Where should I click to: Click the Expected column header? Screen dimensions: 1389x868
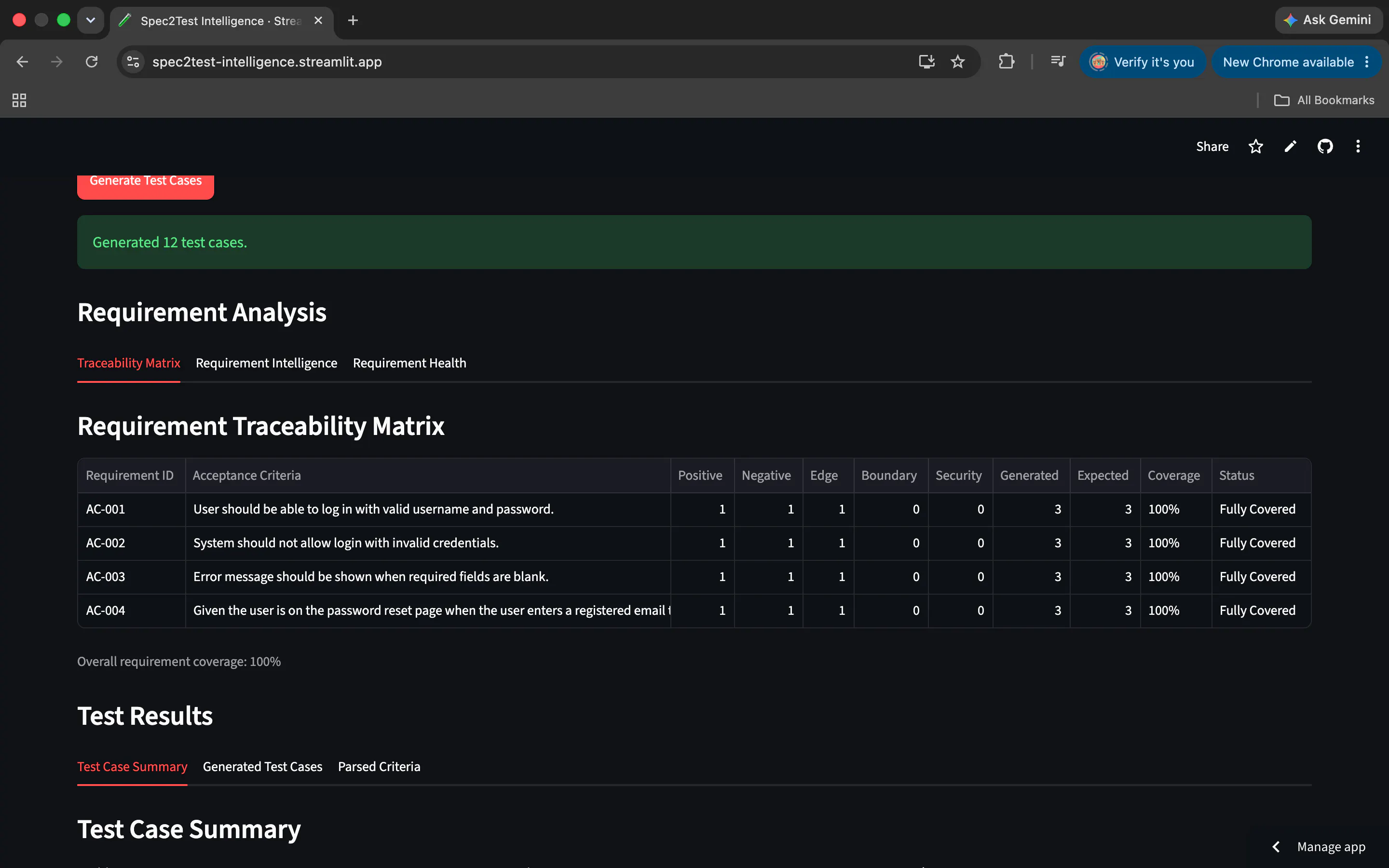point(1104,475)
